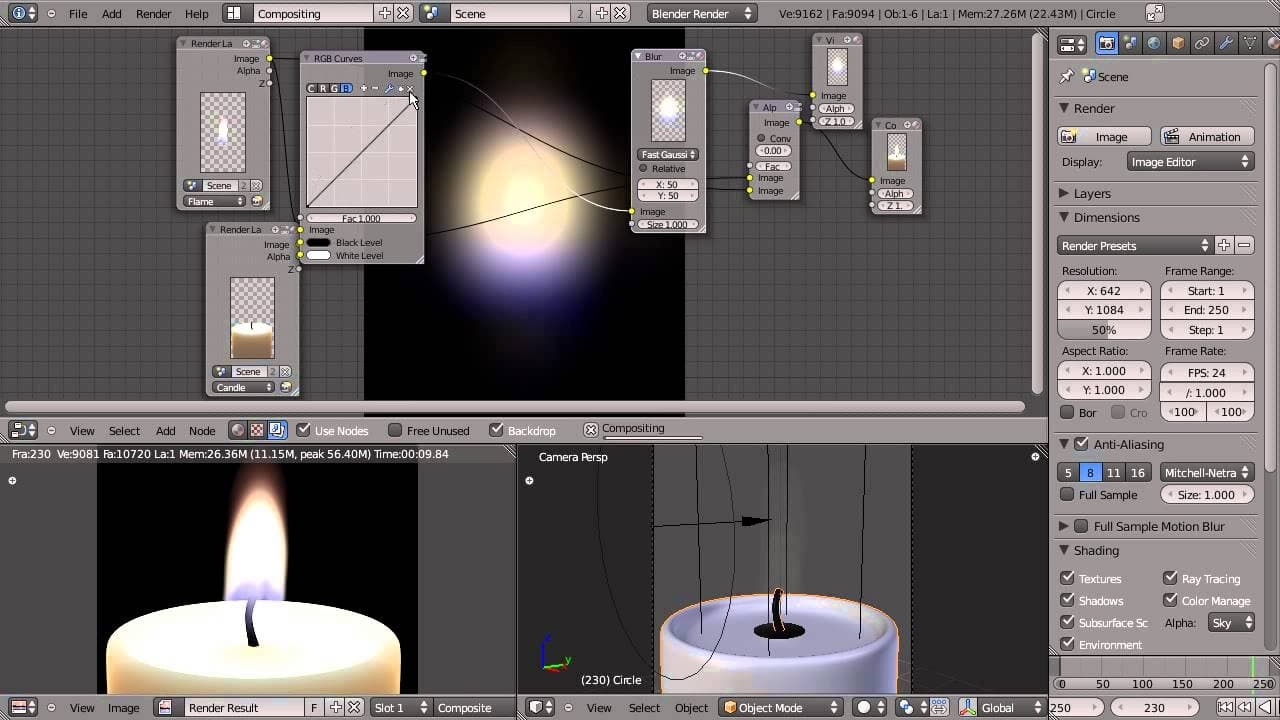Select the texture node tree type icon

point(257,430)
